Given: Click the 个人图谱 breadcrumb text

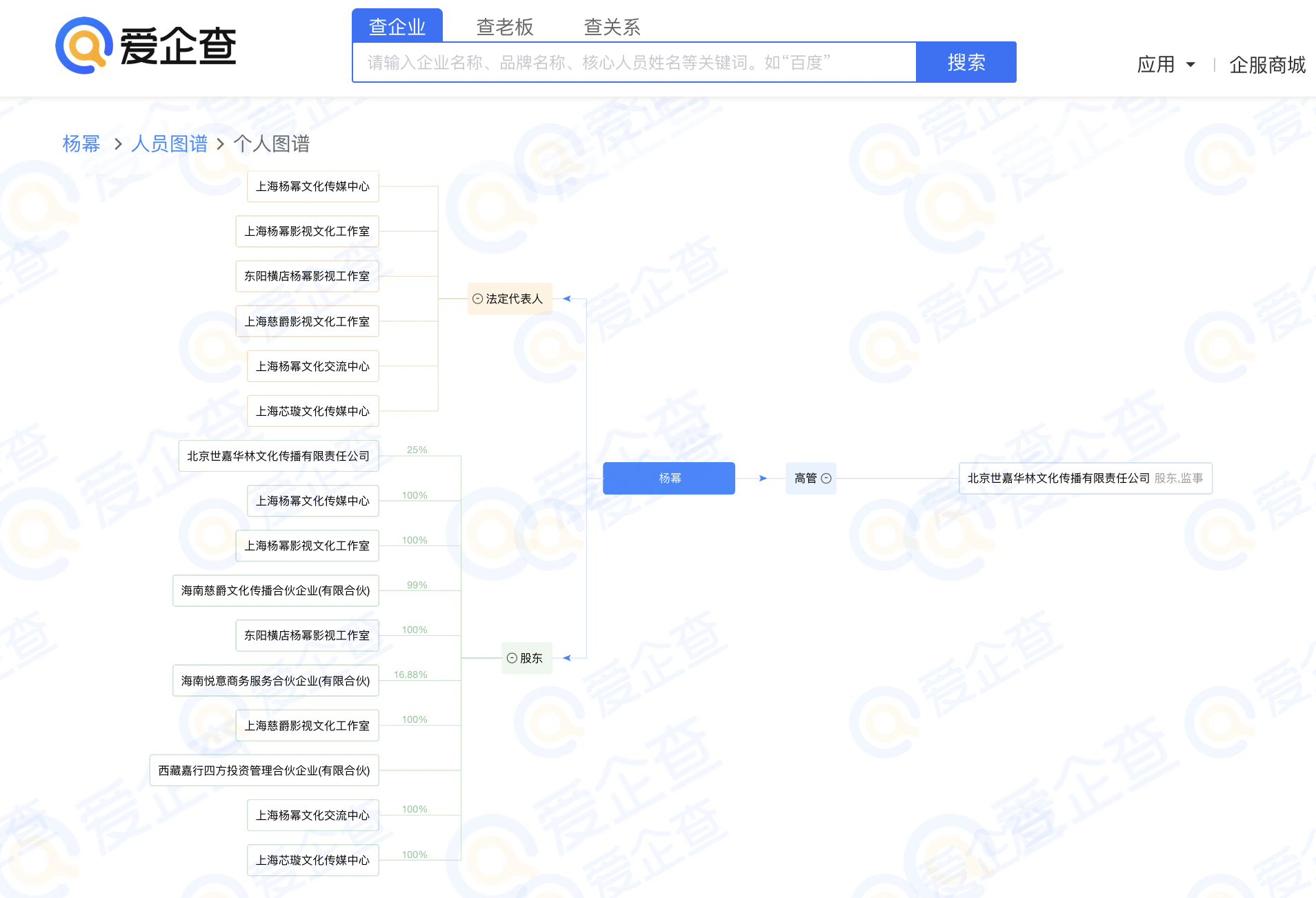Looking at the screenshot, I should pyautogui.click(x=272, y=143).
